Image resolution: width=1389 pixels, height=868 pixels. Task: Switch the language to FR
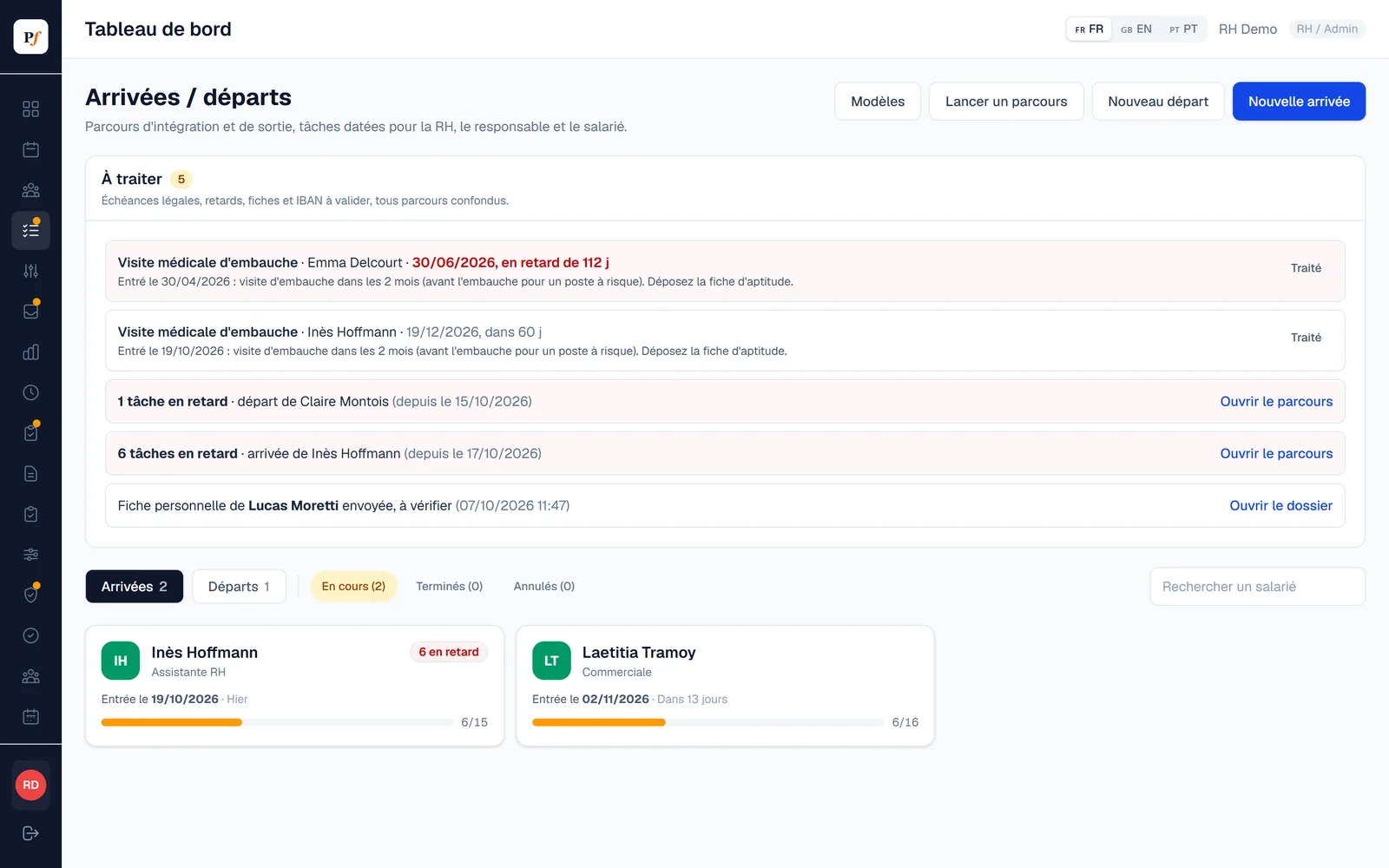[x=1089, y=29]
